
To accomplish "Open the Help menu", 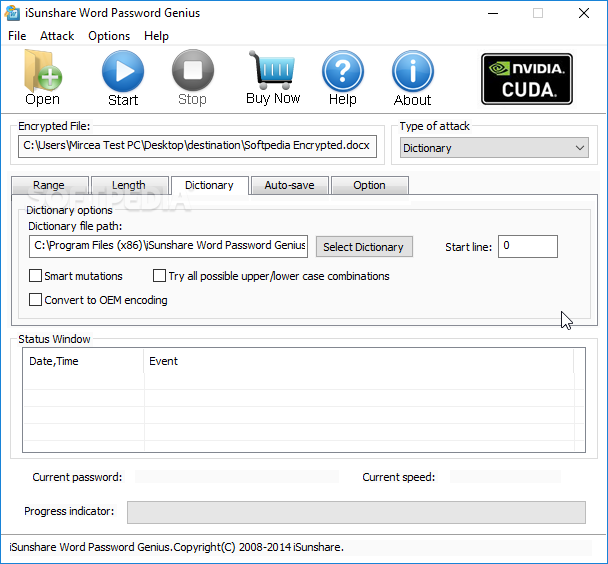I will click(x=156, y=36).
